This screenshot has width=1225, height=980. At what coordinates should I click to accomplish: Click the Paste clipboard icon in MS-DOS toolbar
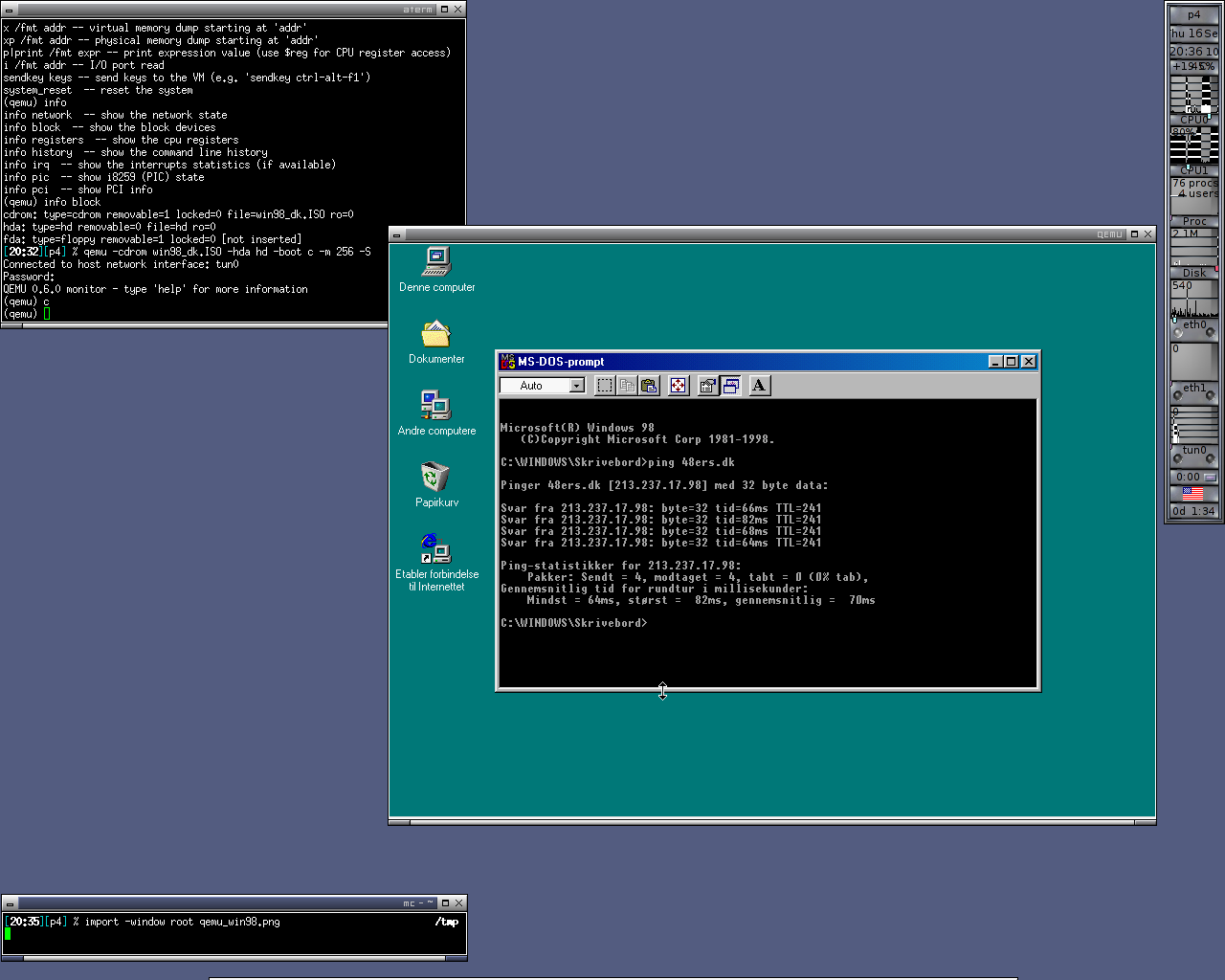(x=650, y=386)
